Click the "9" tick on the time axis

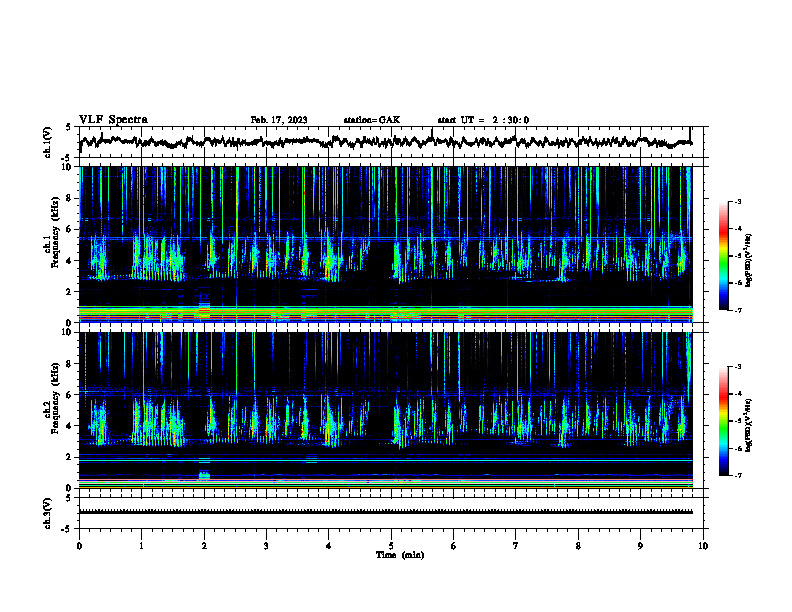(x=640, y=546)
